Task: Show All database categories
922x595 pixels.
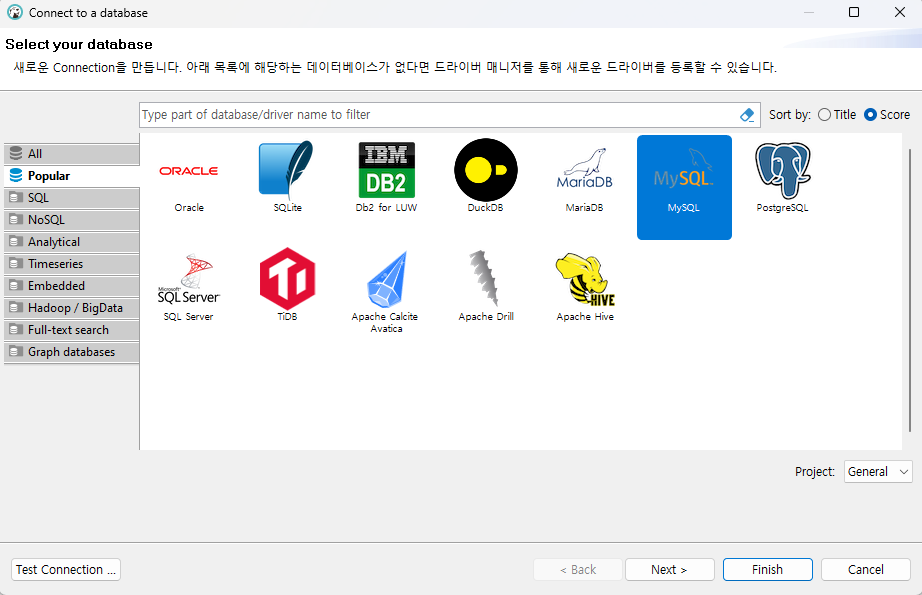Action: (x=72, y=153)
